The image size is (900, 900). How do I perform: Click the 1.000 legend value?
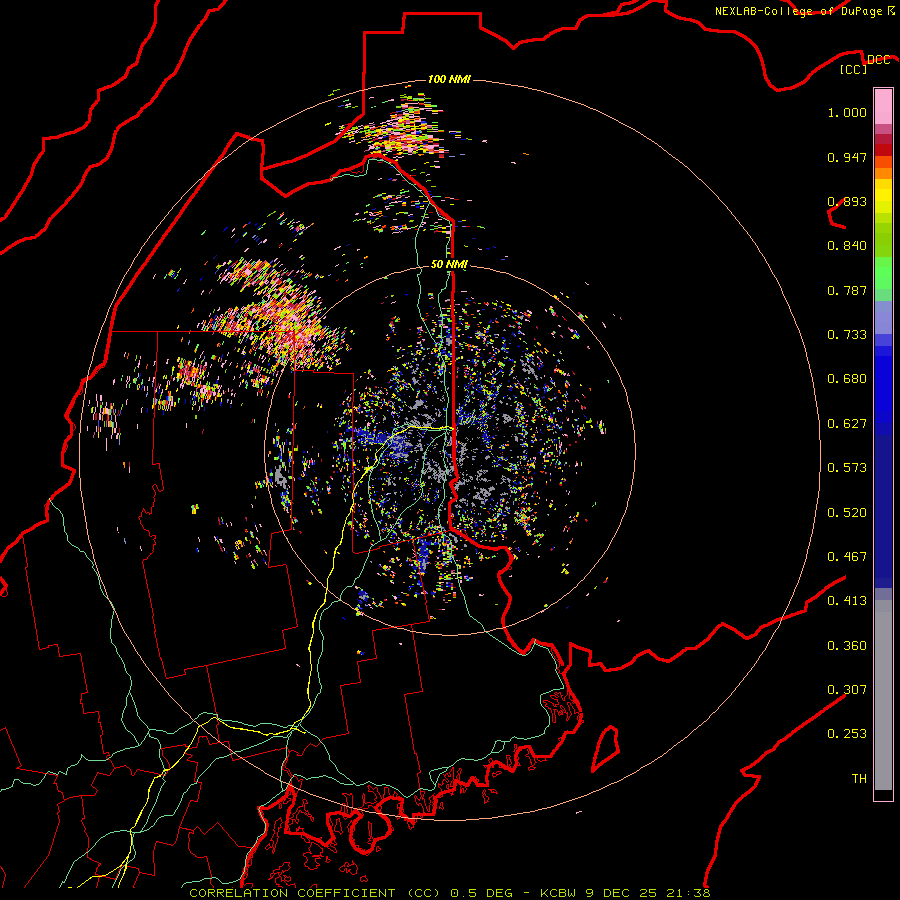(x=847, y=112)
